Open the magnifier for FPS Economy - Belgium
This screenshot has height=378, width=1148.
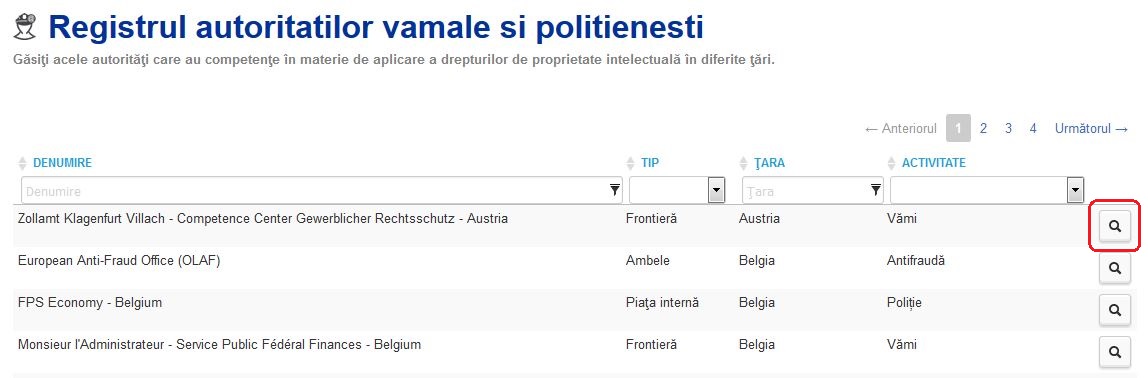coord(1114,311)
